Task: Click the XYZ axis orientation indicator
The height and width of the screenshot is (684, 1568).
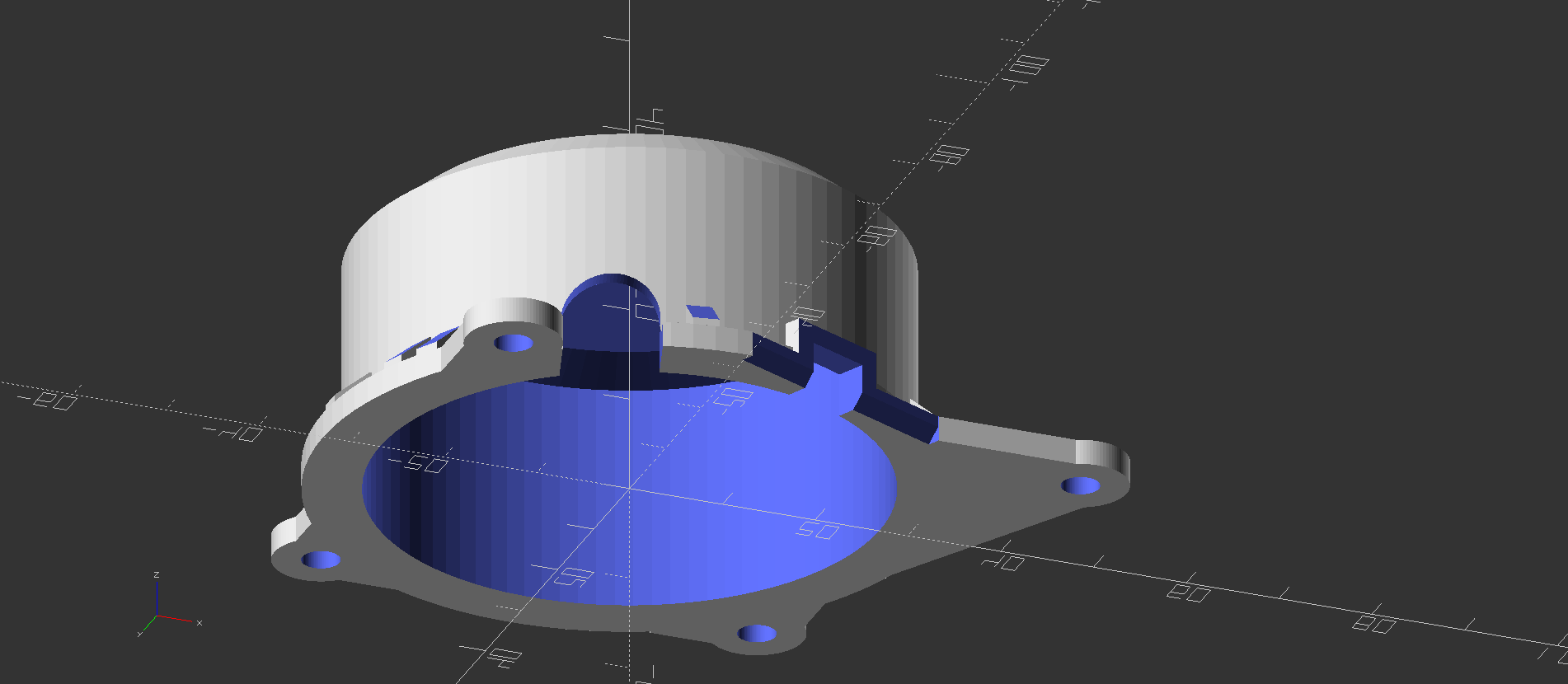Action: click(x=169, y=606)
